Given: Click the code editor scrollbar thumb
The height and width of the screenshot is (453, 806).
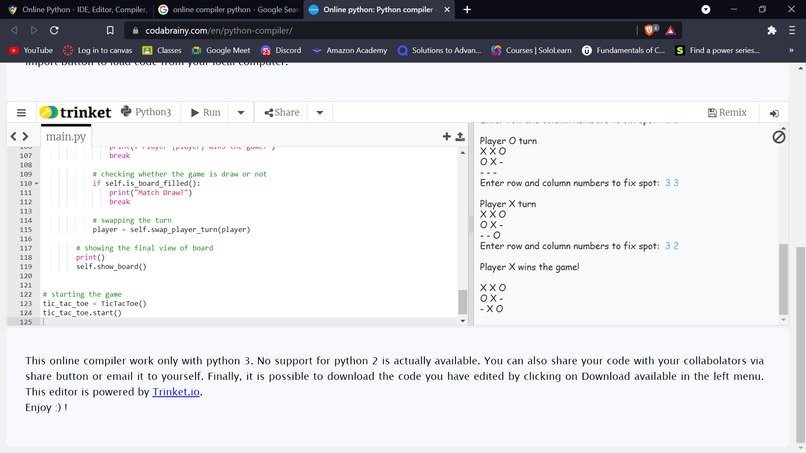Looking at the screenshot, I should 463,302.
